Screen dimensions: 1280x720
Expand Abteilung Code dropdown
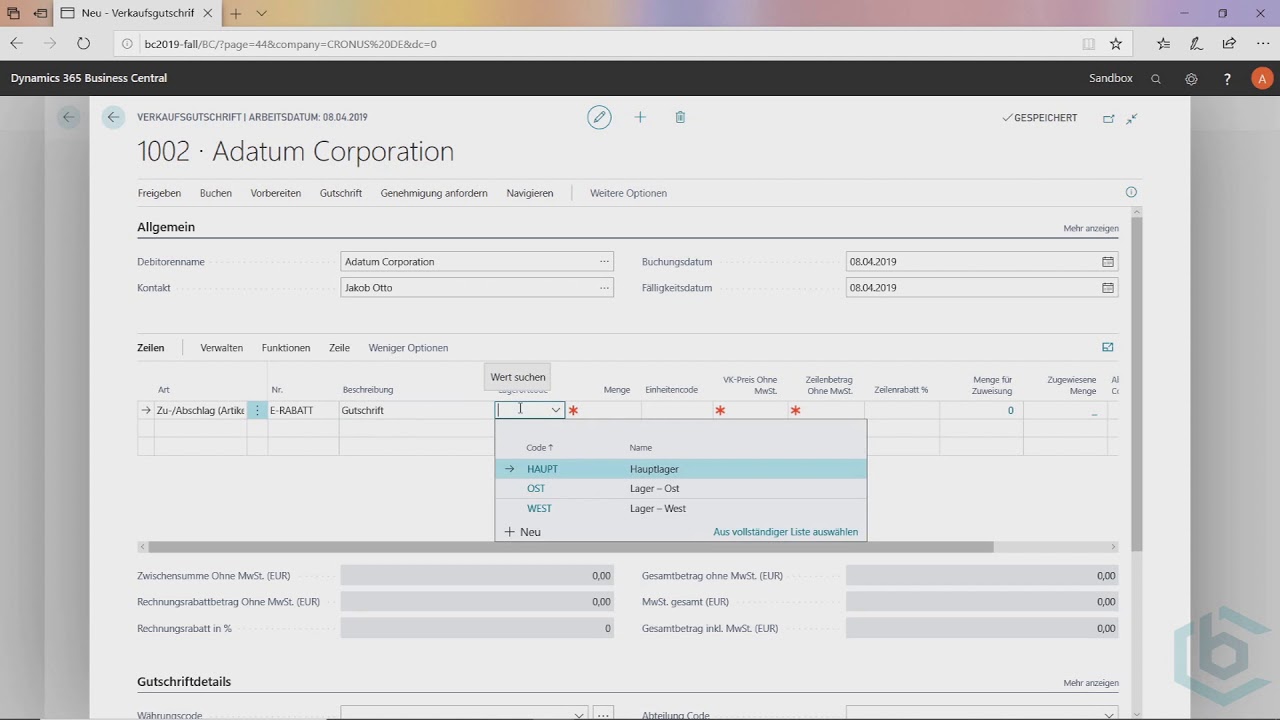pos(1107,714)
